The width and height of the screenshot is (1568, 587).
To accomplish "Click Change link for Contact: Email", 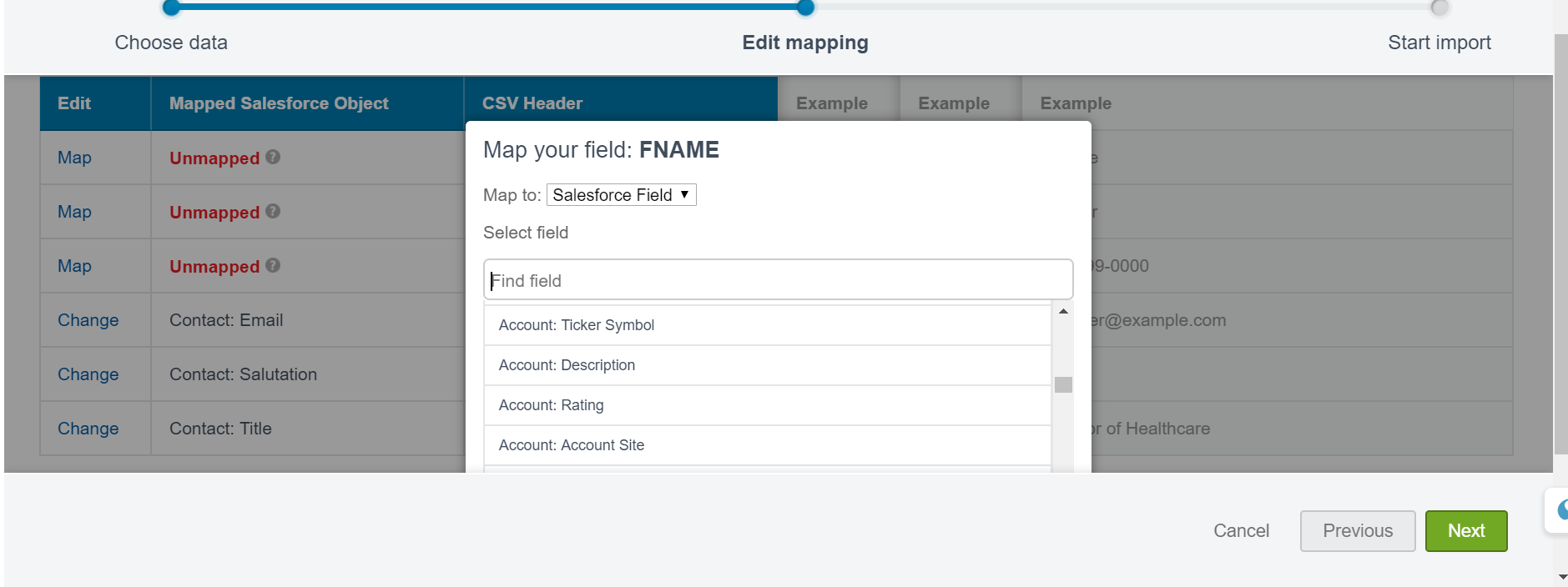I will [x=88, y=320].
